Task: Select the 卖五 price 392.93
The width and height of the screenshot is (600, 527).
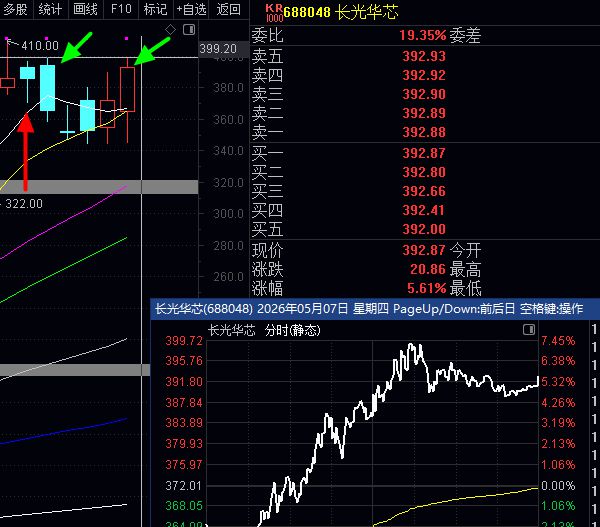Action: (424, 56)
